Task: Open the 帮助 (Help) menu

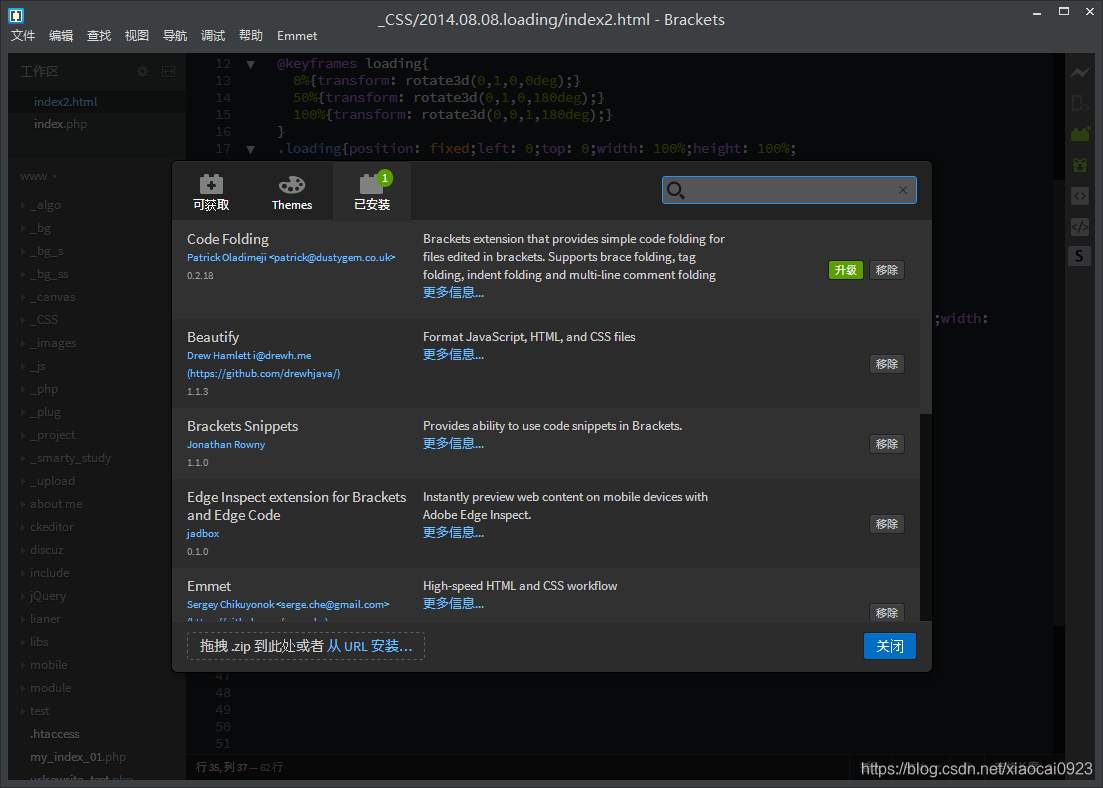Action: 251,36
